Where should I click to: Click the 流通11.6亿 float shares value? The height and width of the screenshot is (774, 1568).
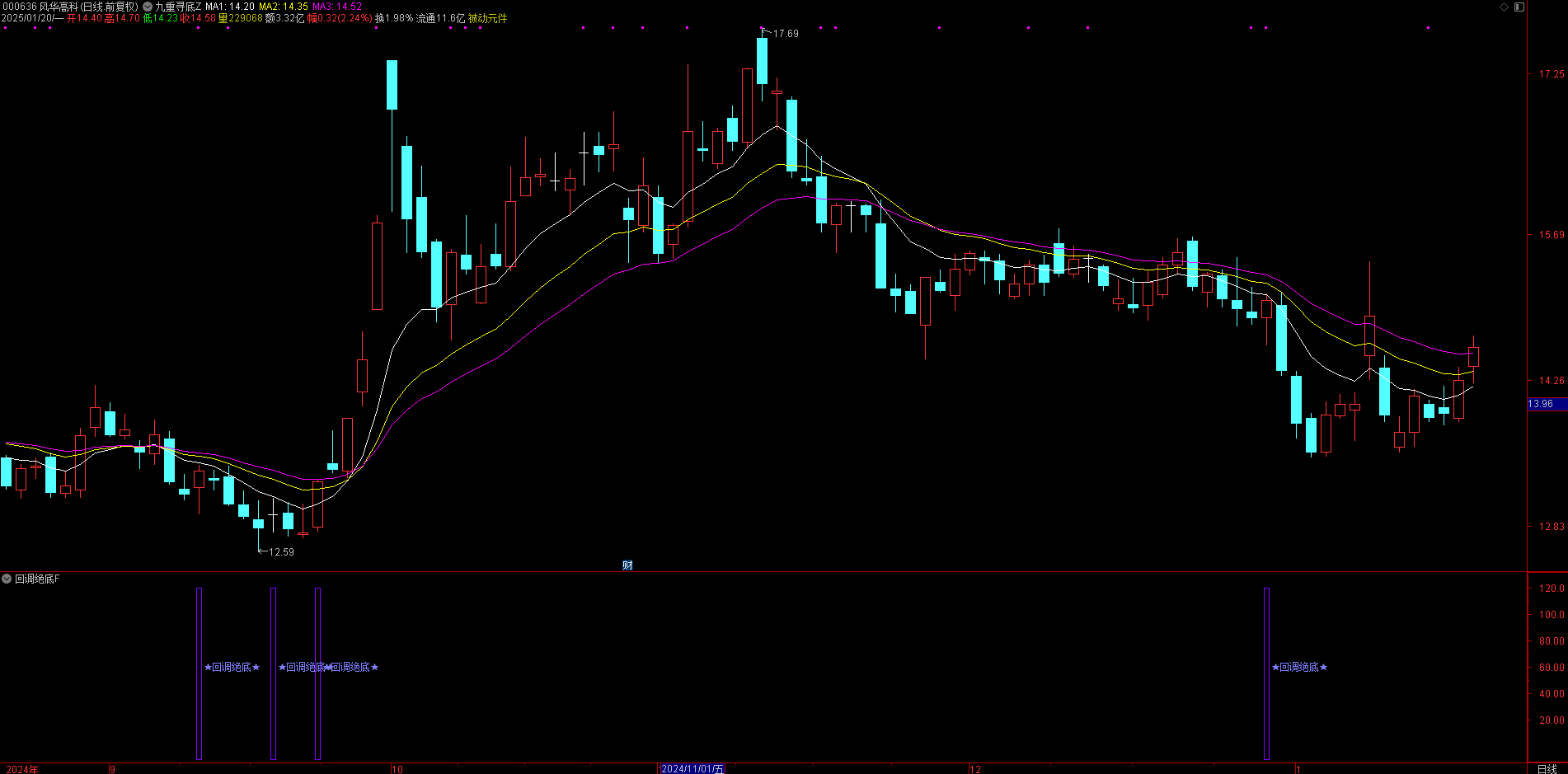(441, 18)
